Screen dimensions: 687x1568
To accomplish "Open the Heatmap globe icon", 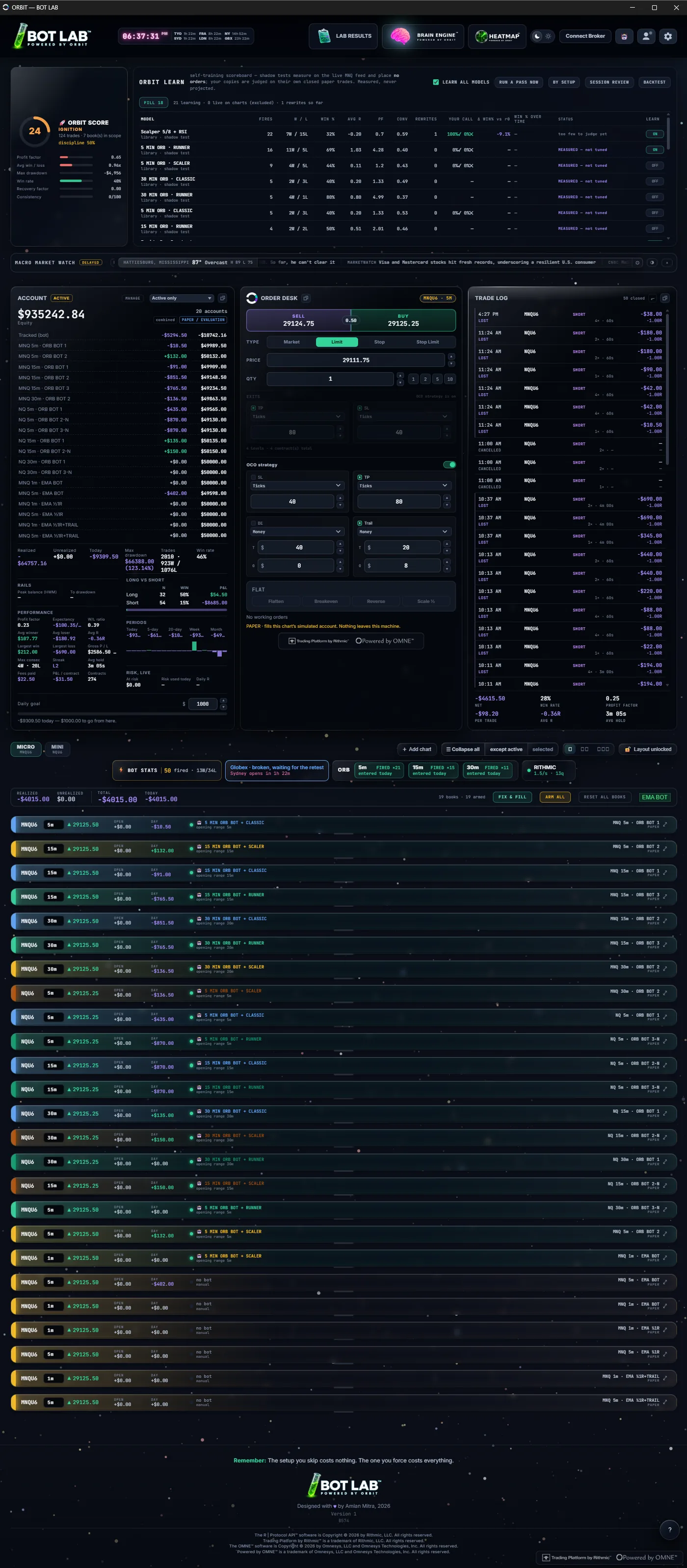I will tap(481, 36).
